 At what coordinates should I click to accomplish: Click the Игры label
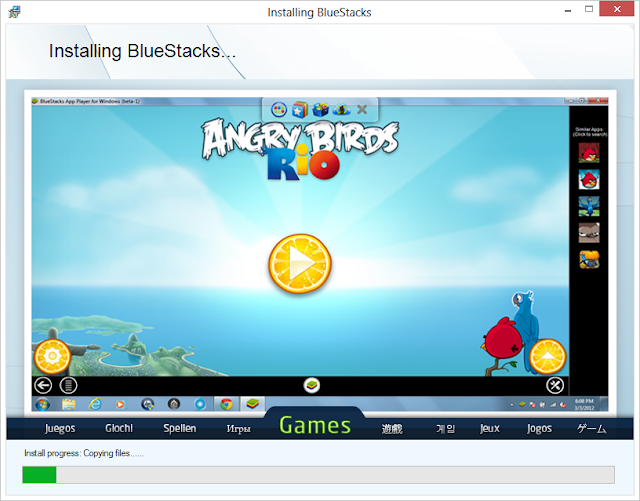pos(239,429)
